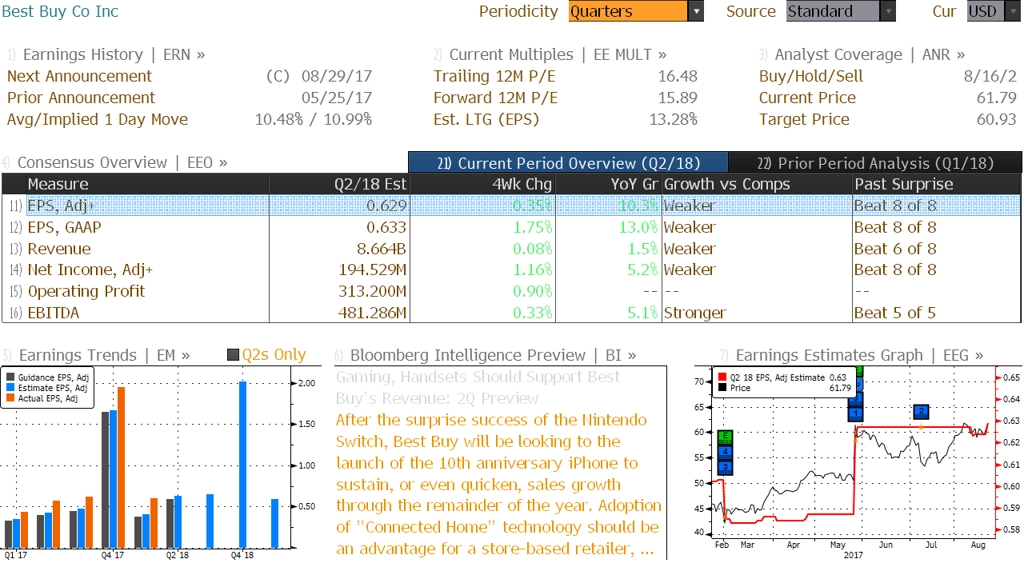Click the black Price legend swatch

coord(722,387)
